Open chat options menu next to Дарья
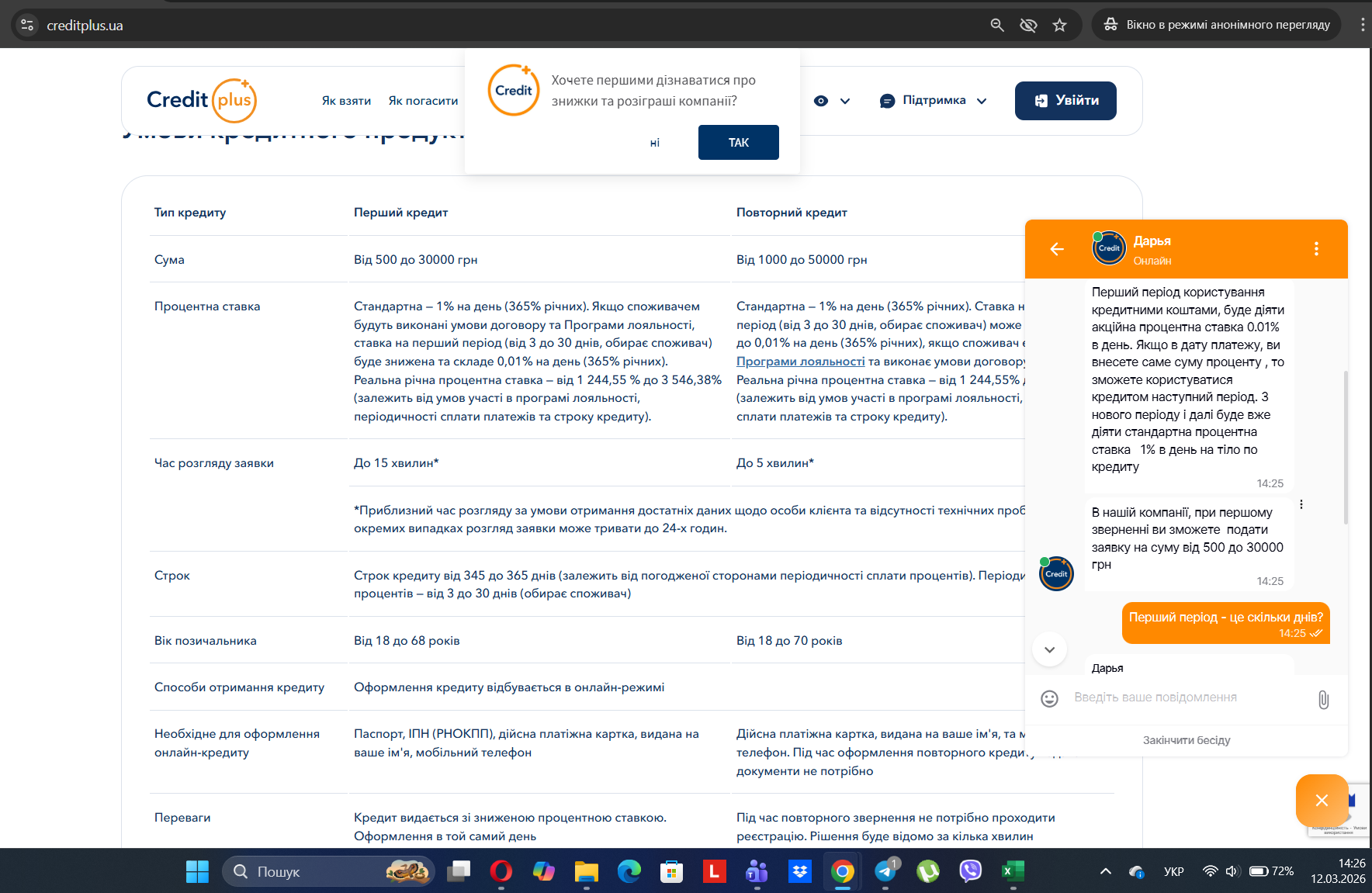Viewport: 1372px width, 893px height. (1316, 248)
